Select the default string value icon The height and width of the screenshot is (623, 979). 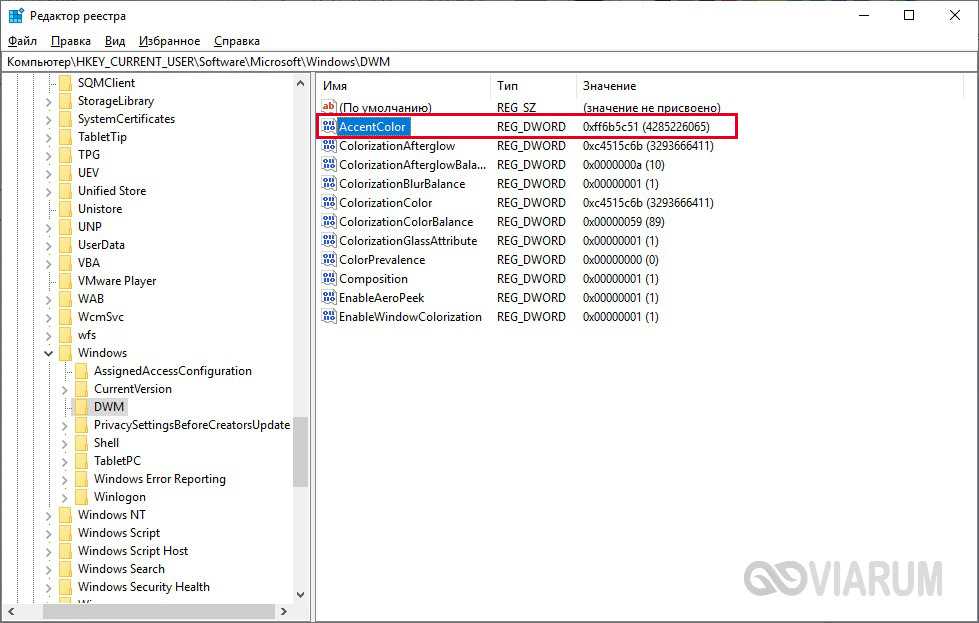(x=329, y=107)
